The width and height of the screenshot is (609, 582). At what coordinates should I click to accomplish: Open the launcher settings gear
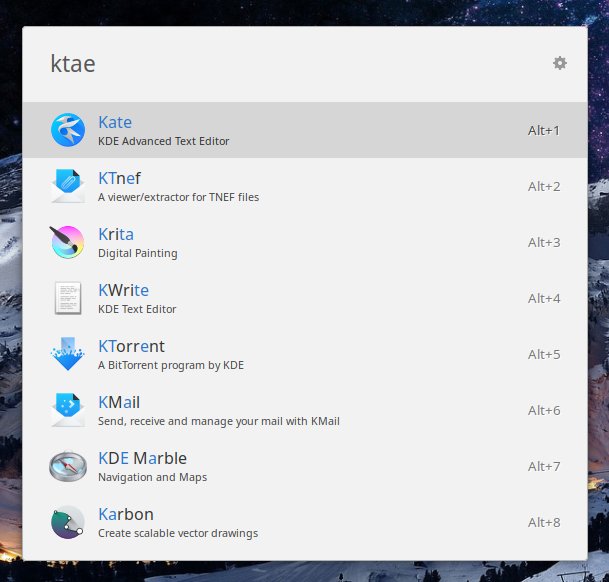click(560, 63)
